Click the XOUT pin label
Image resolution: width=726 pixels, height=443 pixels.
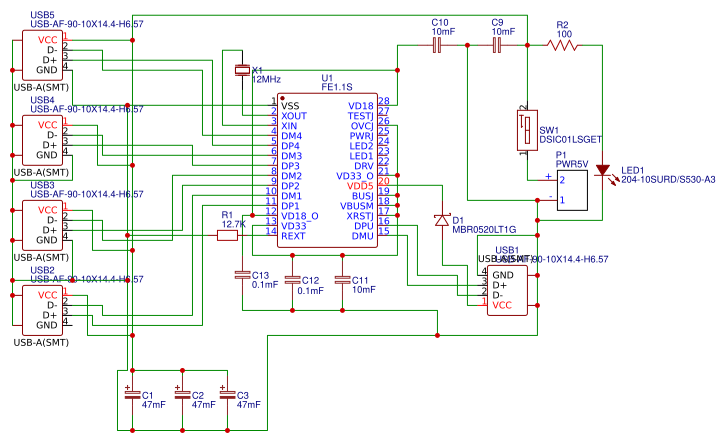point(294,116)
